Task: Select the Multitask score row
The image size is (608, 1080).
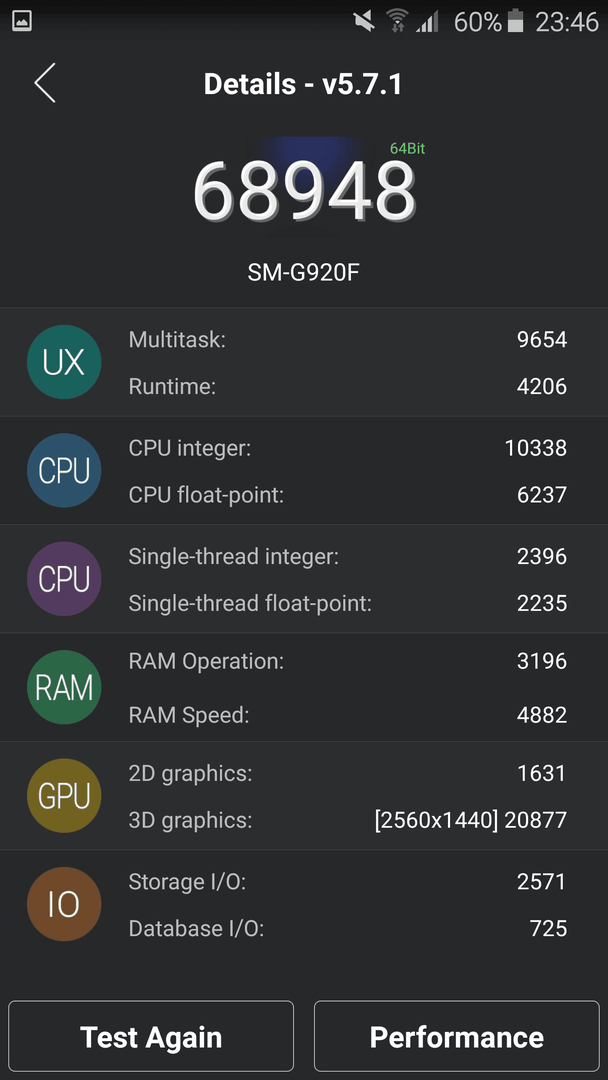Action: (x=347, y=339)
